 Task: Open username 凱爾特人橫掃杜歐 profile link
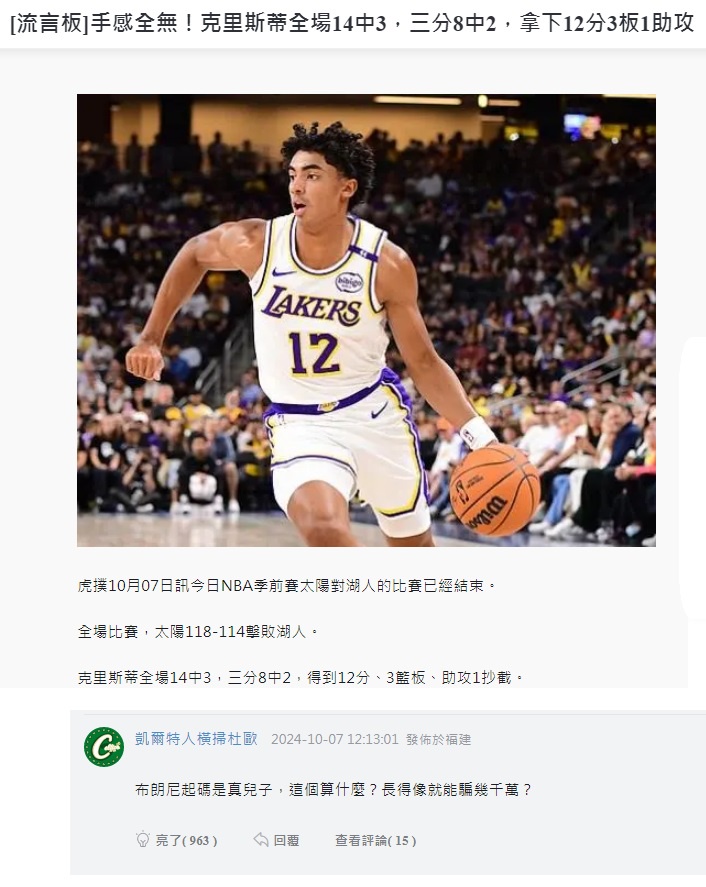click(196, 739)
